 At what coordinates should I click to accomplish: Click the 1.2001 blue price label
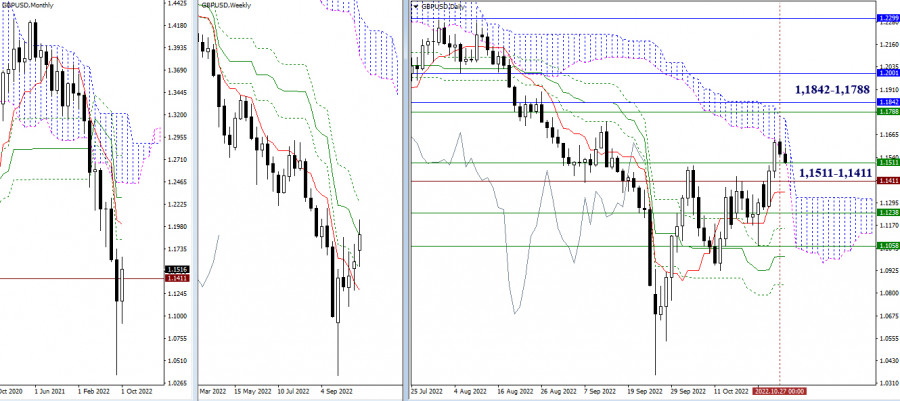[x=889, y=73]
